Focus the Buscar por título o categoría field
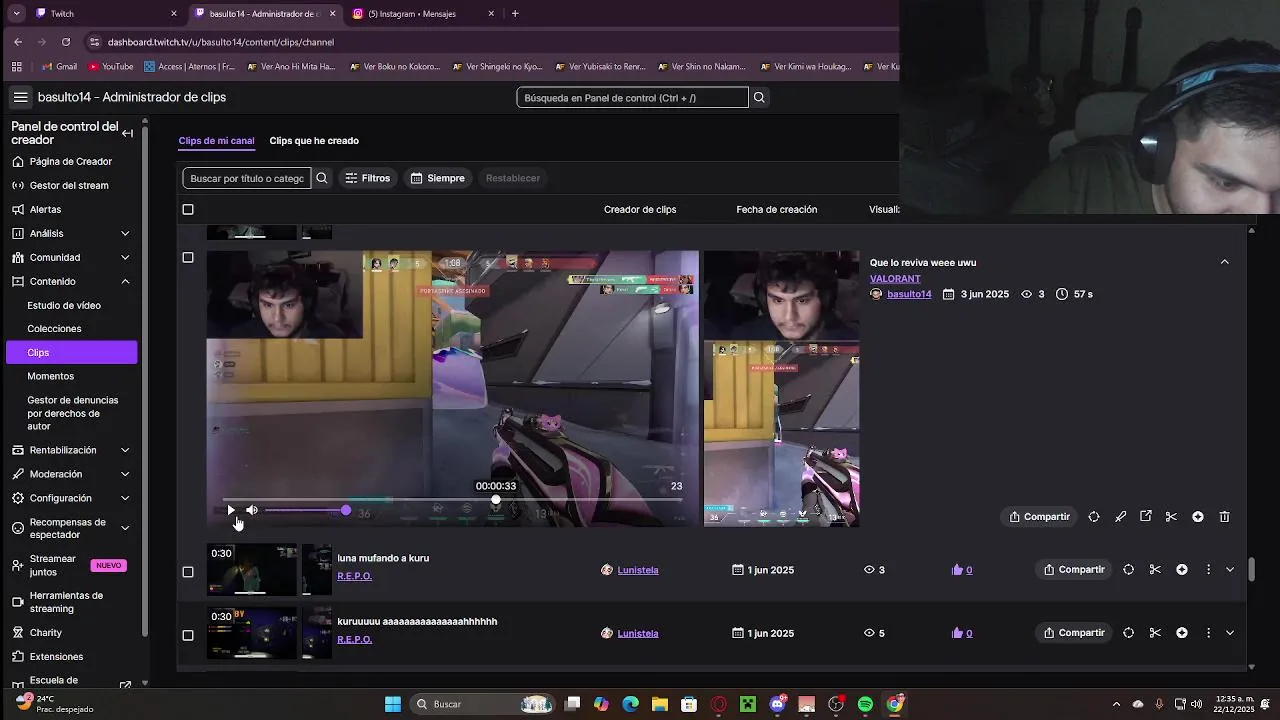This screenshot has width=1280, height=720. point(247,178)
